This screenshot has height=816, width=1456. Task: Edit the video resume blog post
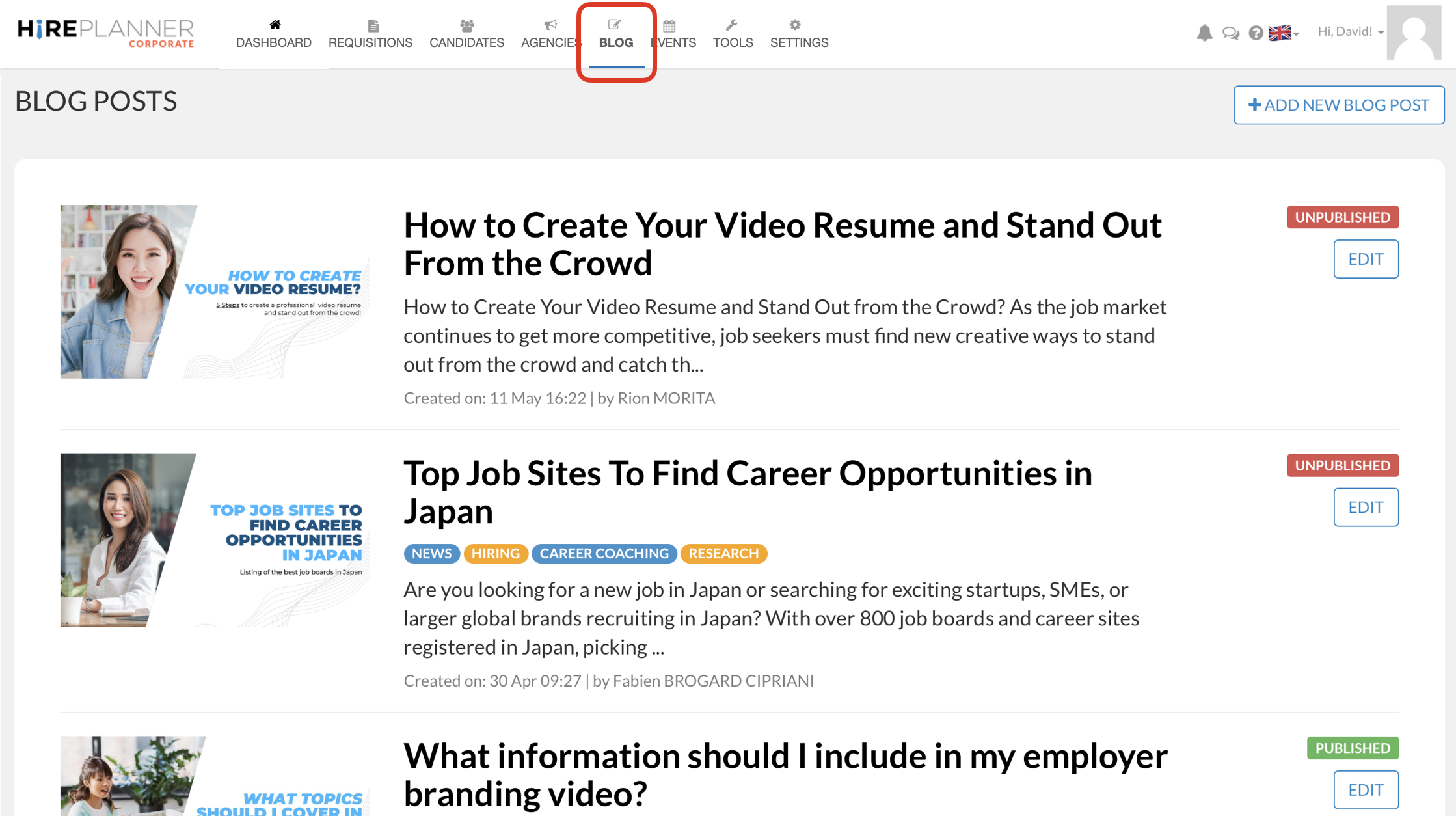point(1366,259)
